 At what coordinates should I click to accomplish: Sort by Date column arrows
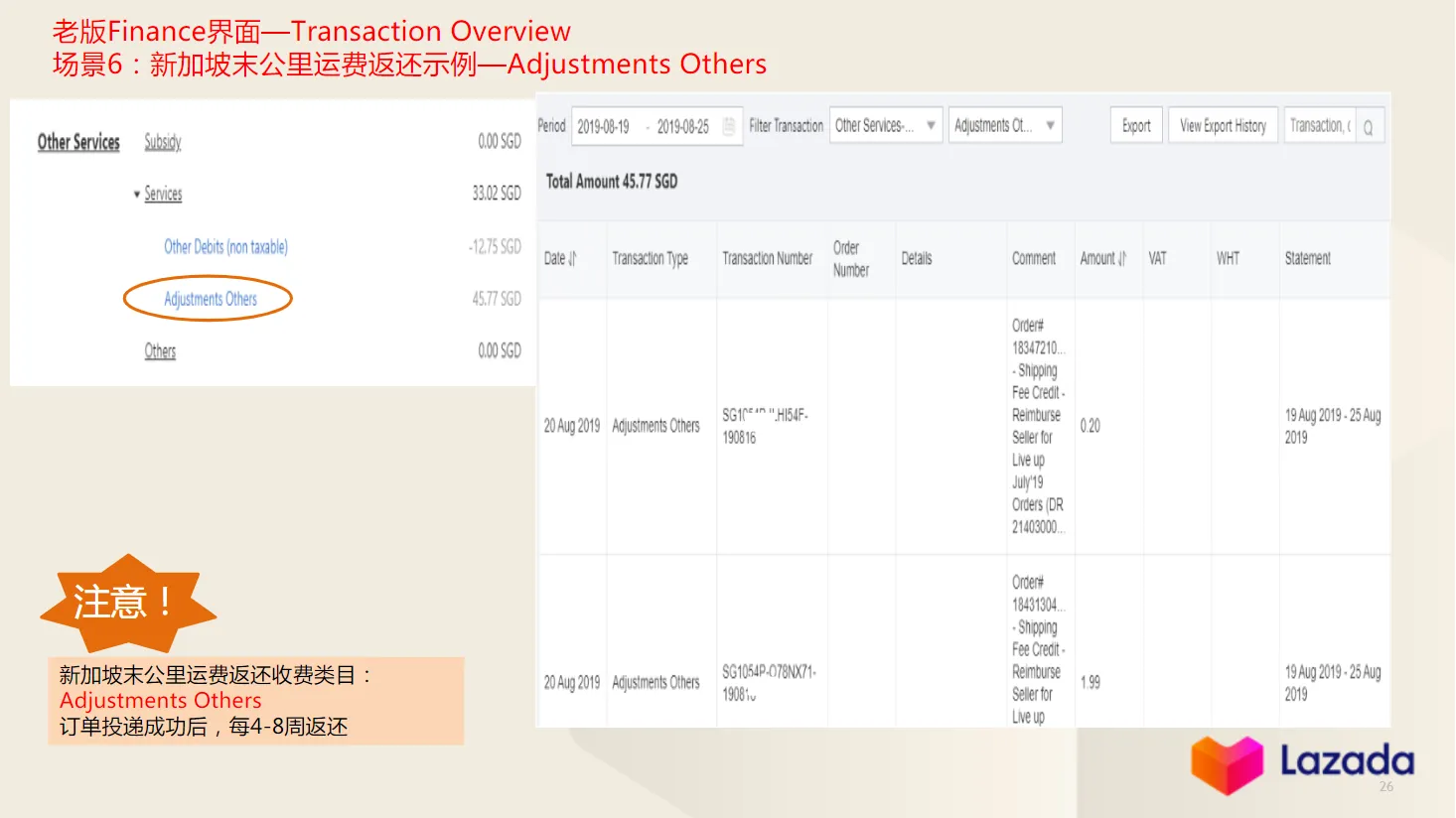click(x=572, y=259)
